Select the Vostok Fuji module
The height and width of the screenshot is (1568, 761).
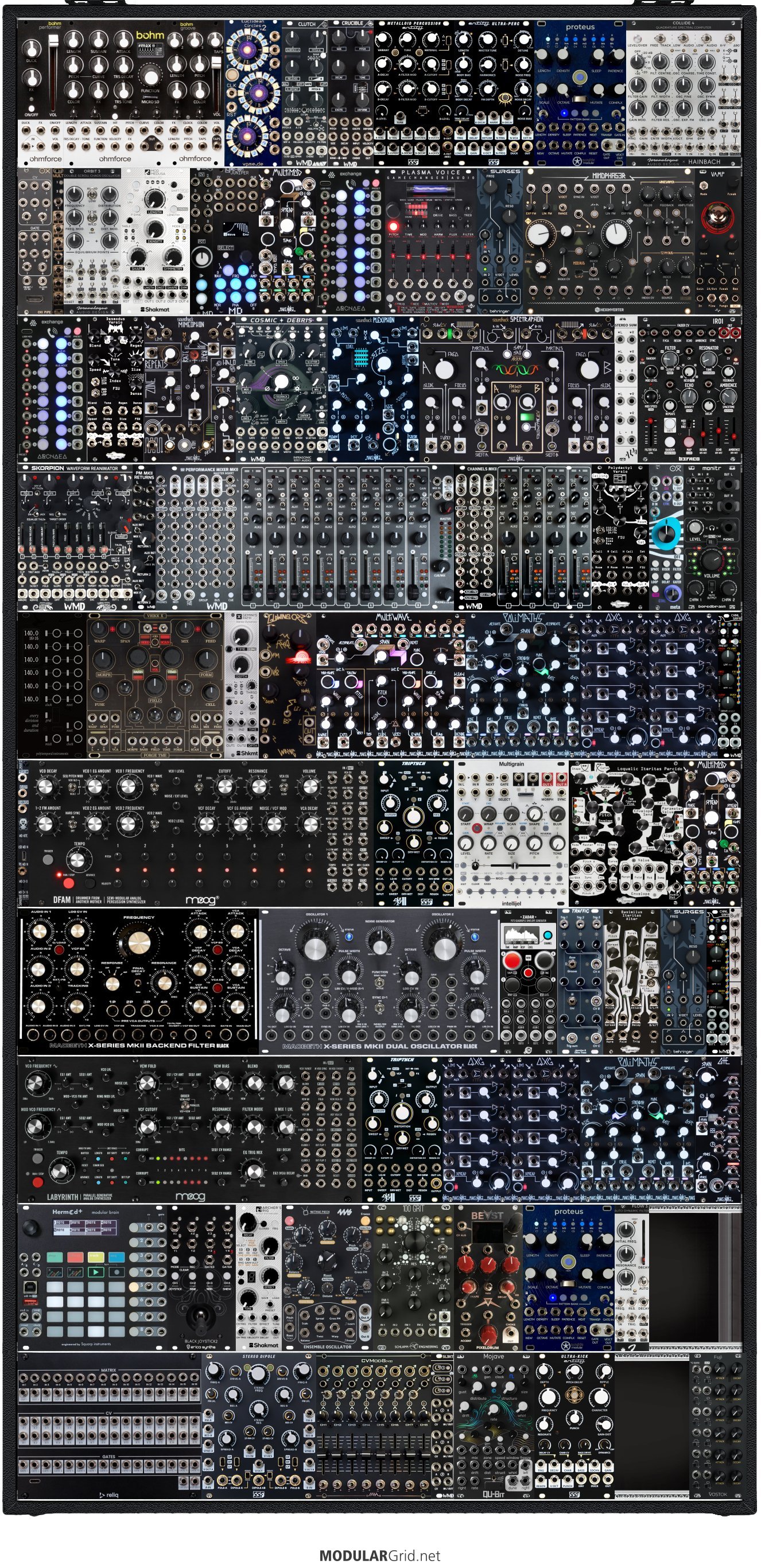(x=716, y=1426)
